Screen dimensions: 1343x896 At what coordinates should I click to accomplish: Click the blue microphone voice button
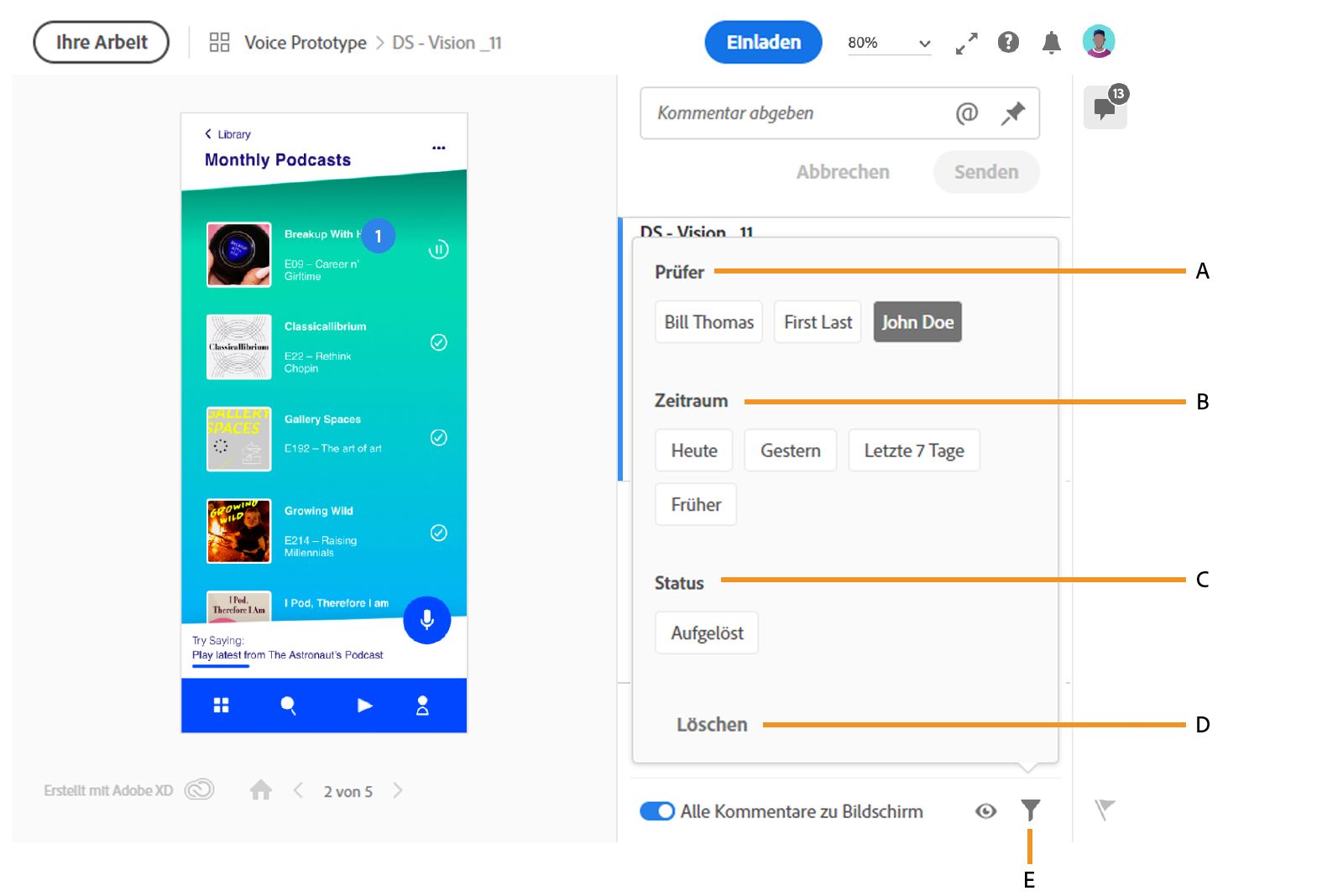pyautogui.click(x=426, y=620)
